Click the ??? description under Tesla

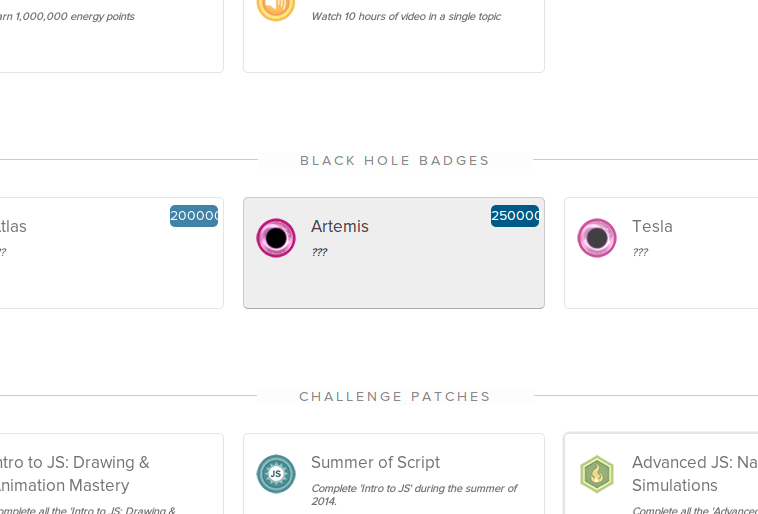pyautogui.click(x=640, y=252)
